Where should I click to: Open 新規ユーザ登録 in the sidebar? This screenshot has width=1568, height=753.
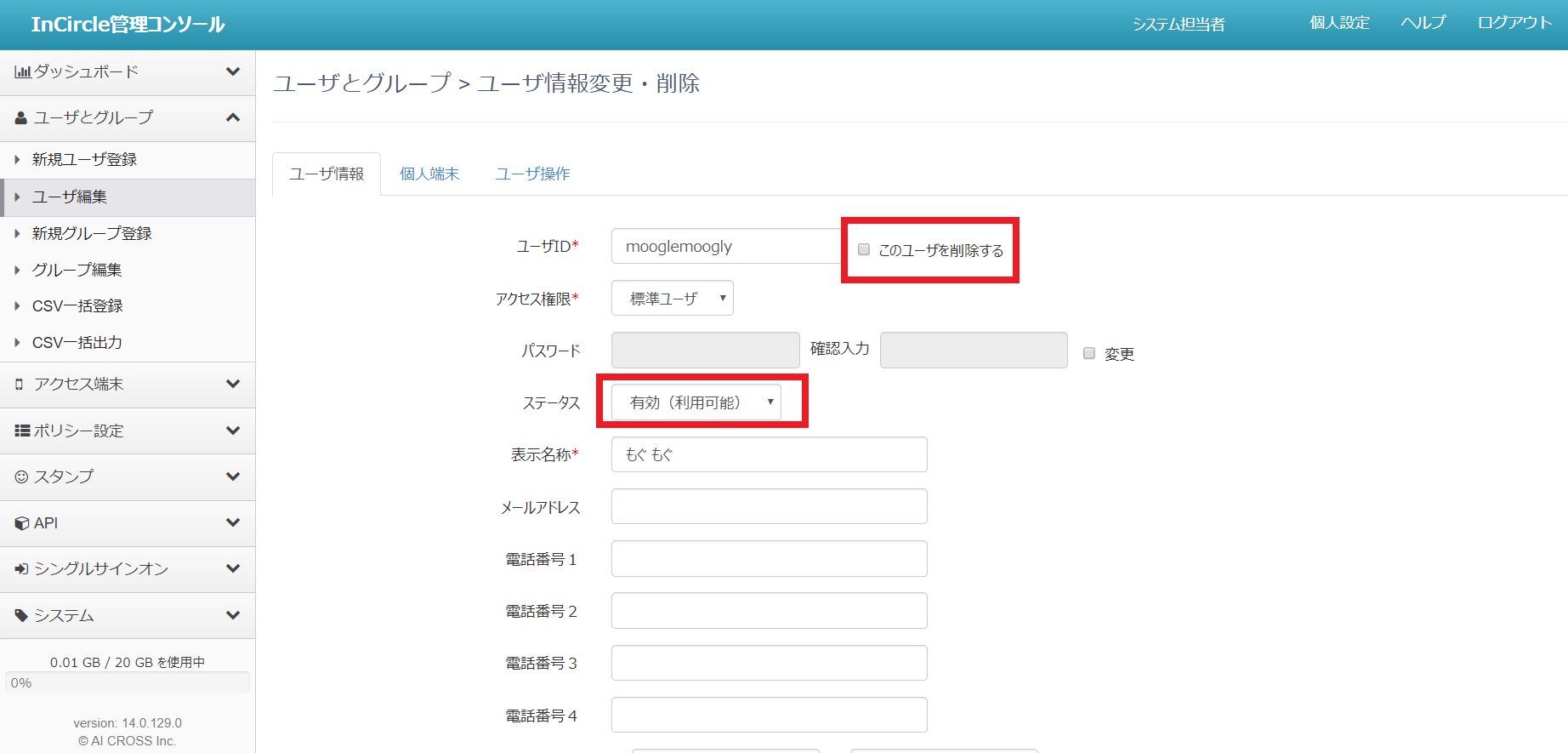(84, 160)
